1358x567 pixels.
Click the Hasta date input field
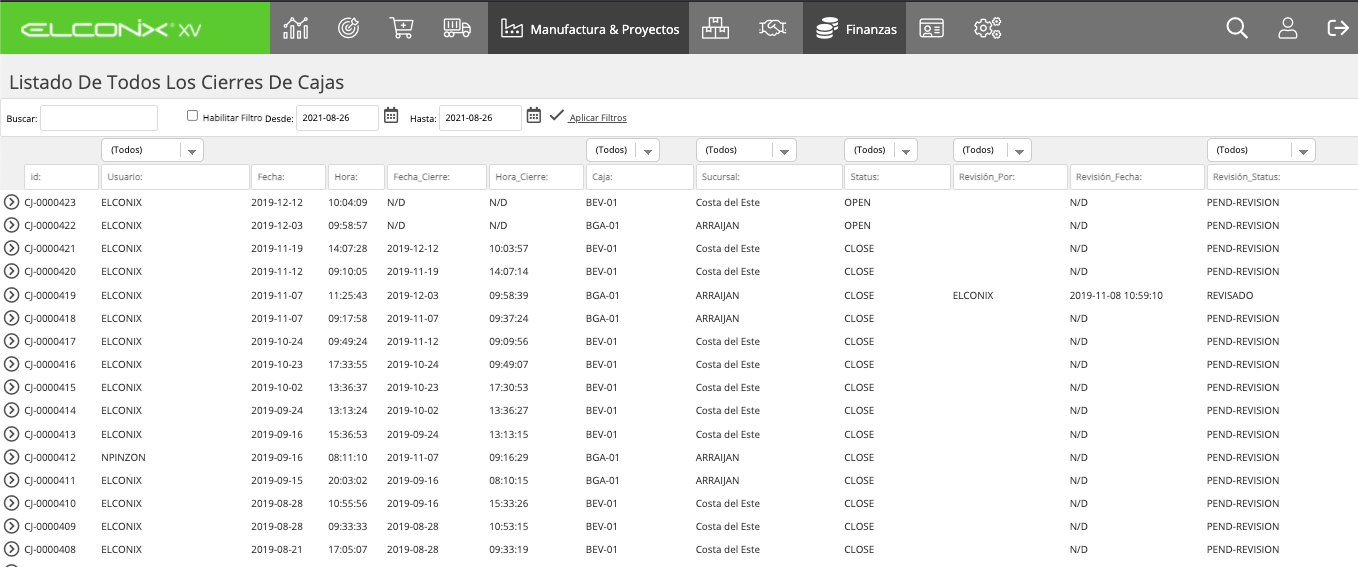480,118
